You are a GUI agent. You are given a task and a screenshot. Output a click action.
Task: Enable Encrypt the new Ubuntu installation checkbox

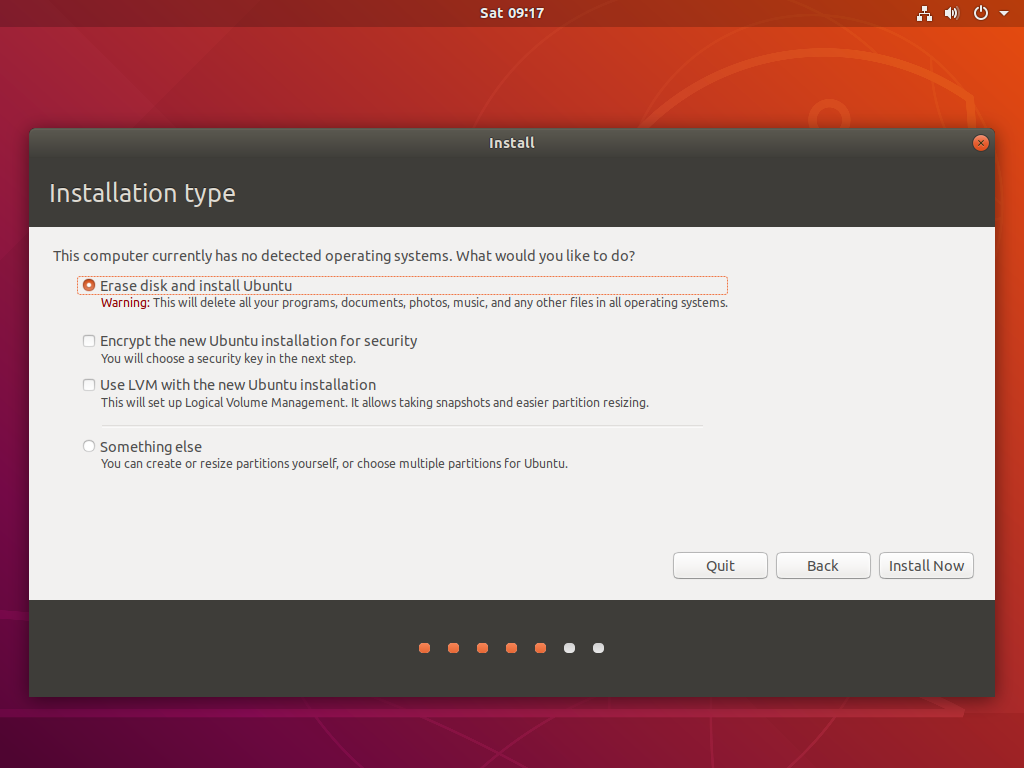(x=89, y=341)
